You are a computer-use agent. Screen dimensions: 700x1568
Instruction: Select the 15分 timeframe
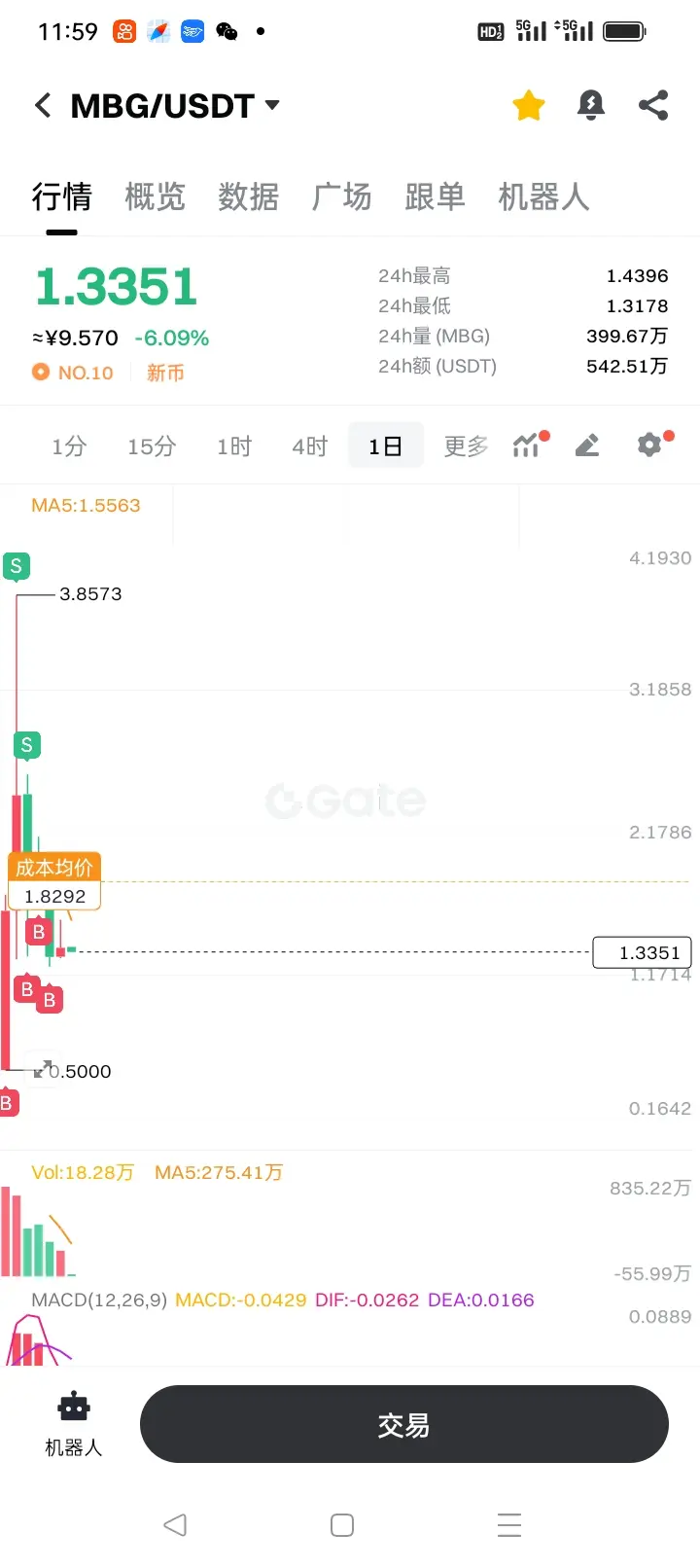[x=152, y=446]
